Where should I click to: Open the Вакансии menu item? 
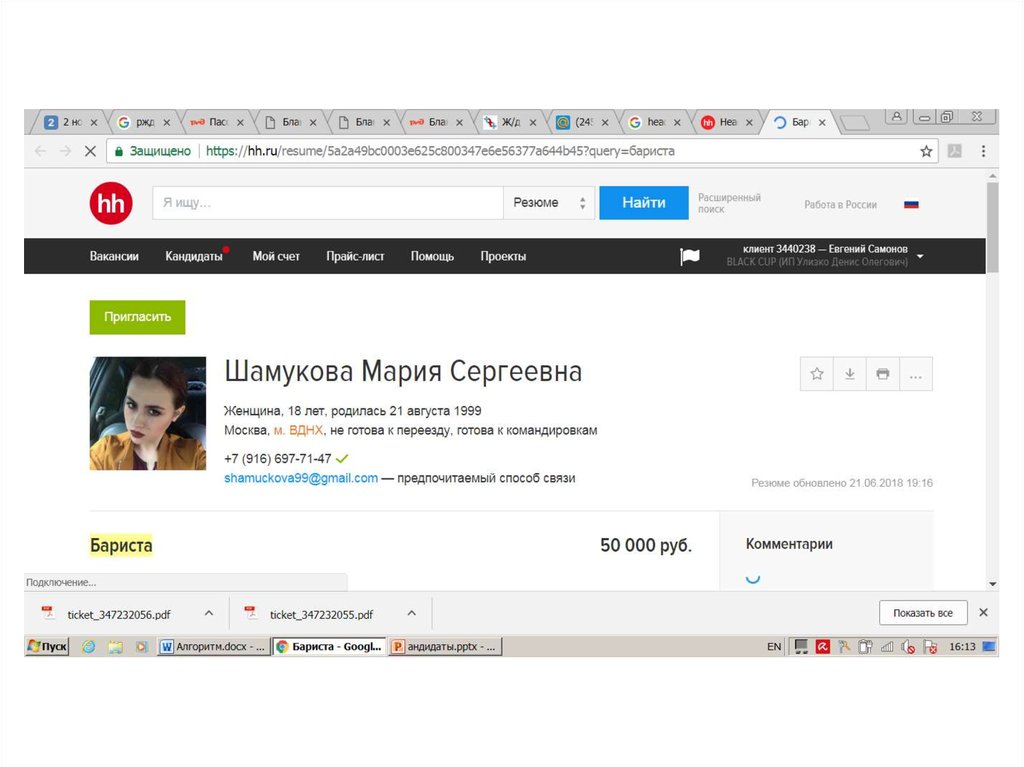click(114, 256)
